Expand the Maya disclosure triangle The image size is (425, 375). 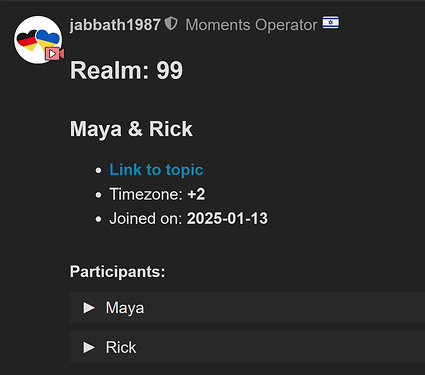[89, 307]
